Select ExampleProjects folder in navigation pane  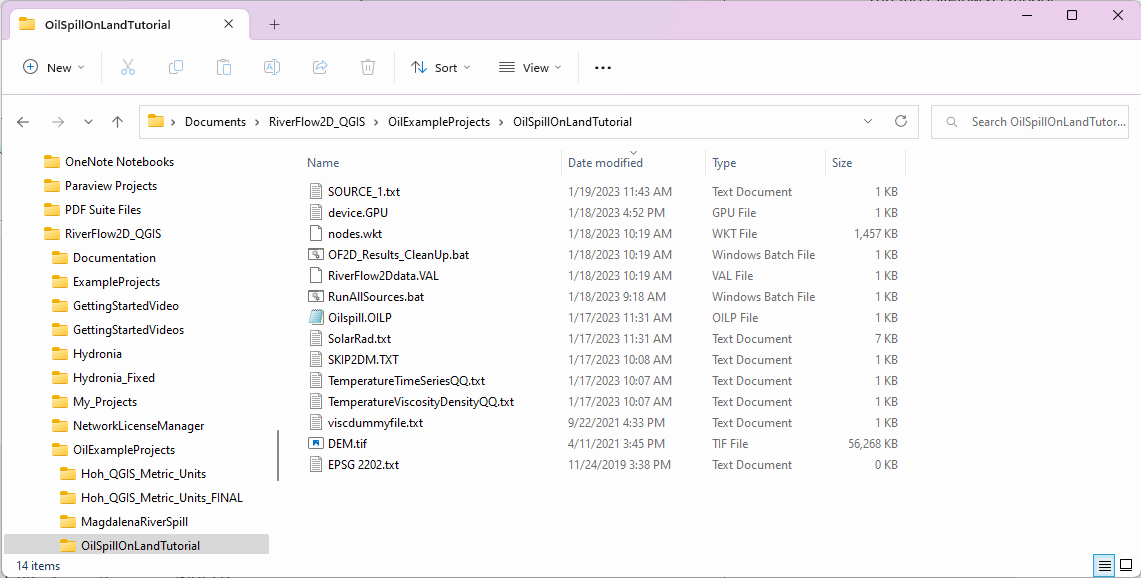click(x=116, y=282)
